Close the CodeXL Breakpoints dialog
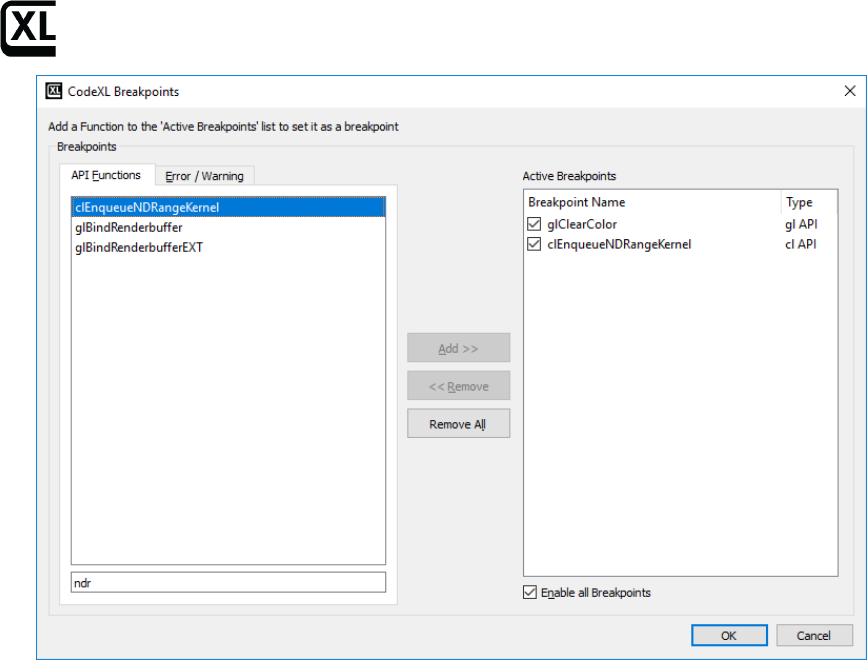This screenshot has height=660, width=867. [x=850, y=91]
